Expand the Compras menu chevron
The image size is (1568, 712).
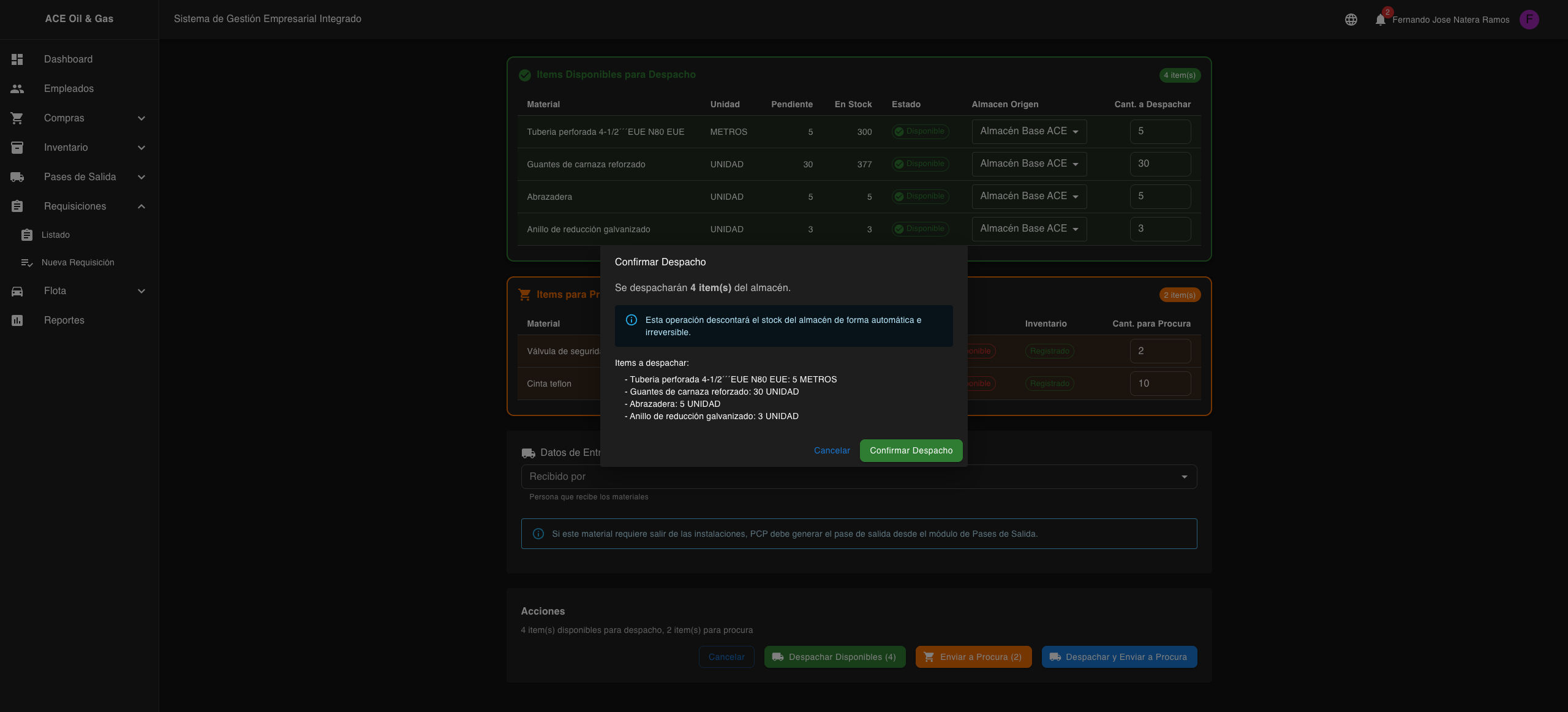pyautogui.click(x=141, y=118)
